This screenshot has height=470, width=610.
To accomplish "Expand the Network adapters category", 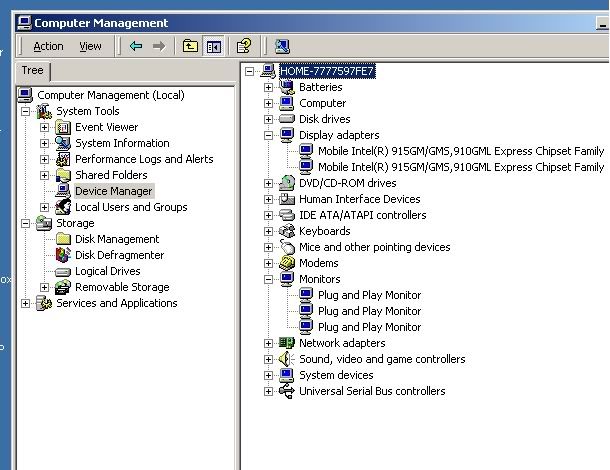I will [268, 343].
